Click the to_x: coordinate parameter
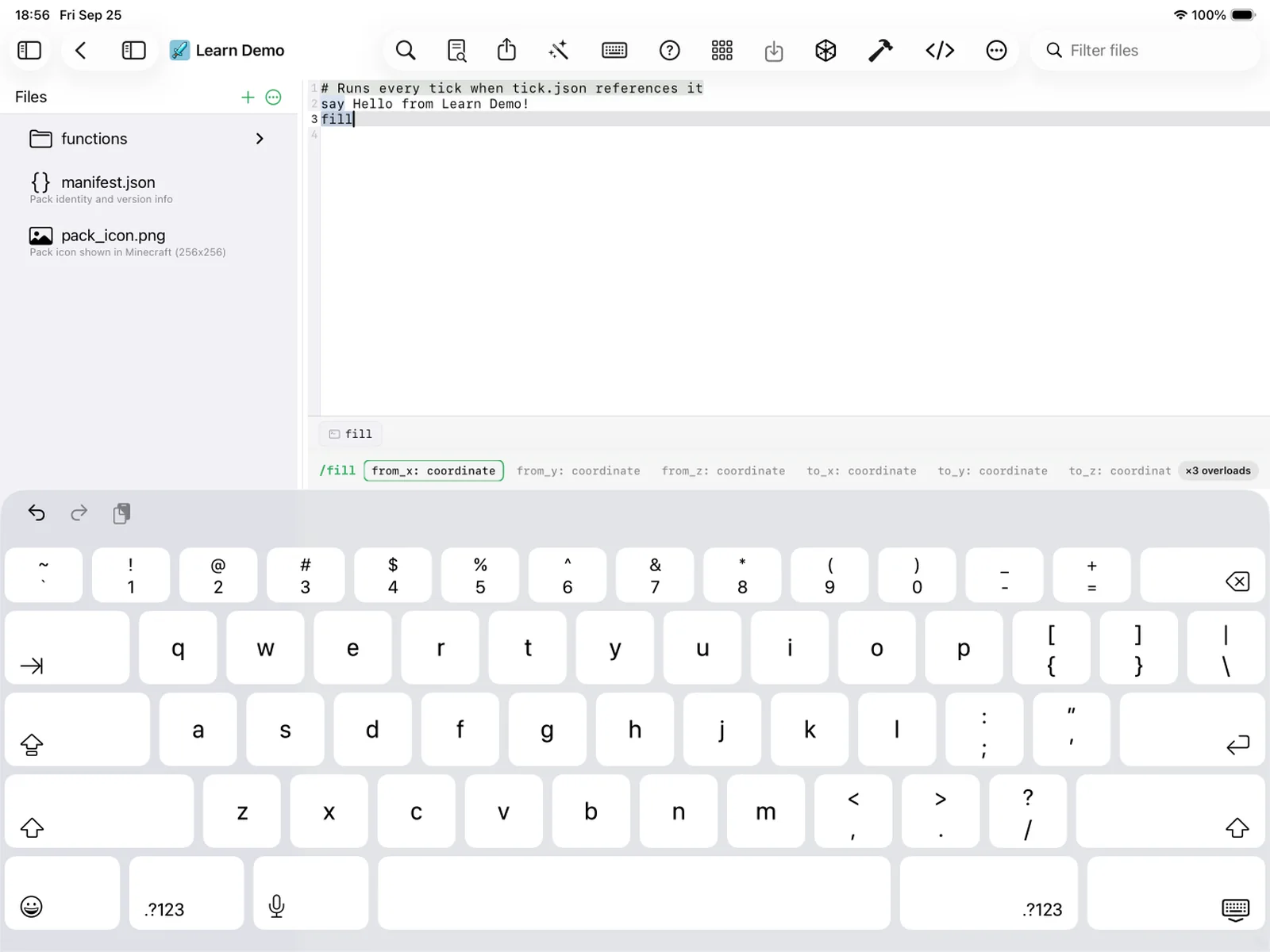 pyautogui.click(x=861, y=470)
